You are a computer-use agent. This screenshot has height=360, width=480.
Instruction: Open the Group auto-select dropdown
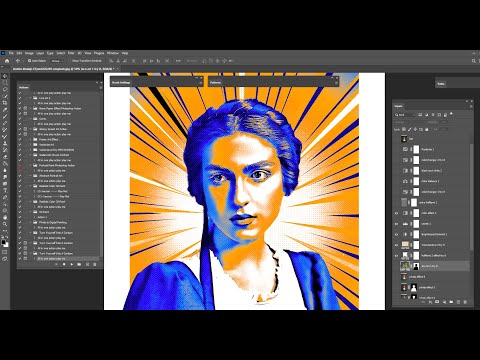(57, 61)
